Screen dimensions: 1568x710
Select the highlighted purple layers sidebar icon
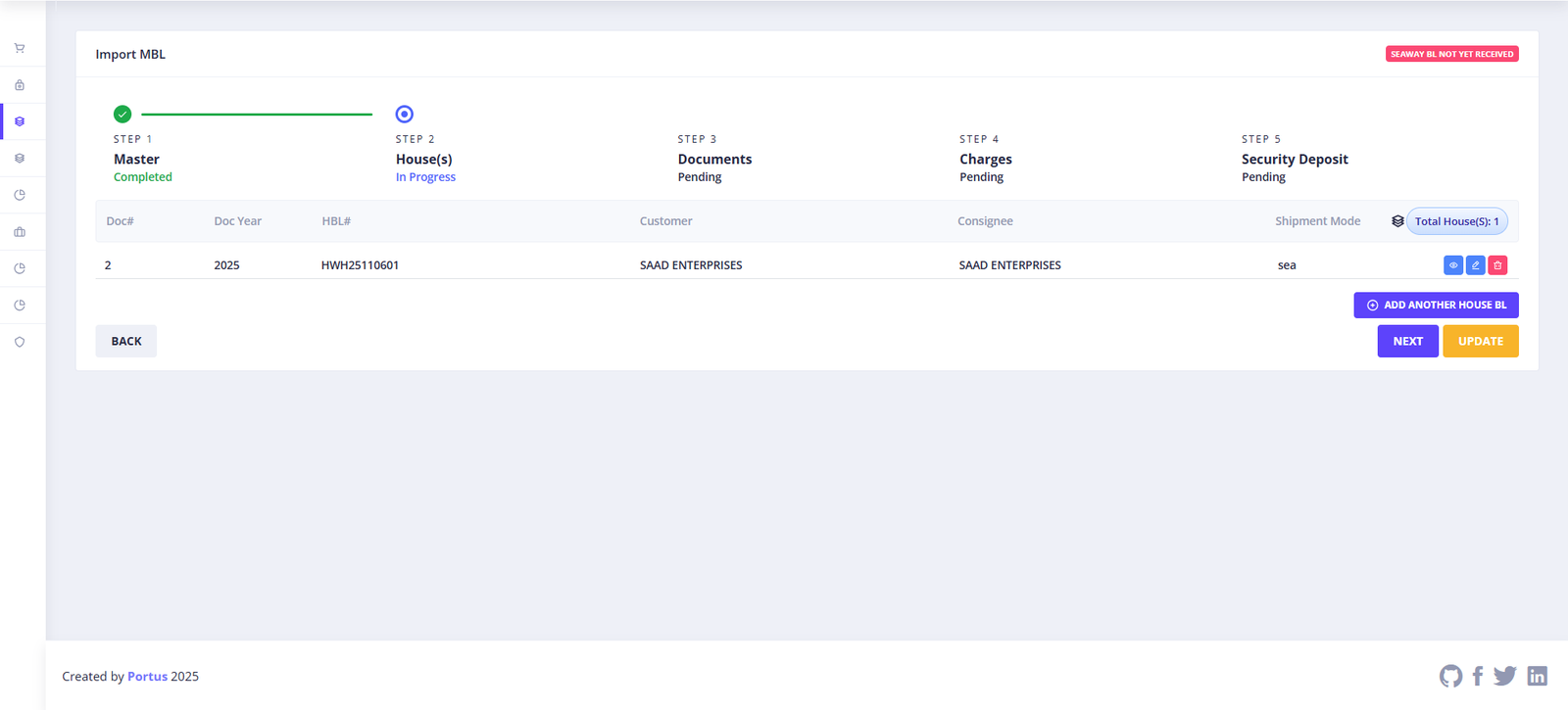pyautogui.click(x=20, y=121)
